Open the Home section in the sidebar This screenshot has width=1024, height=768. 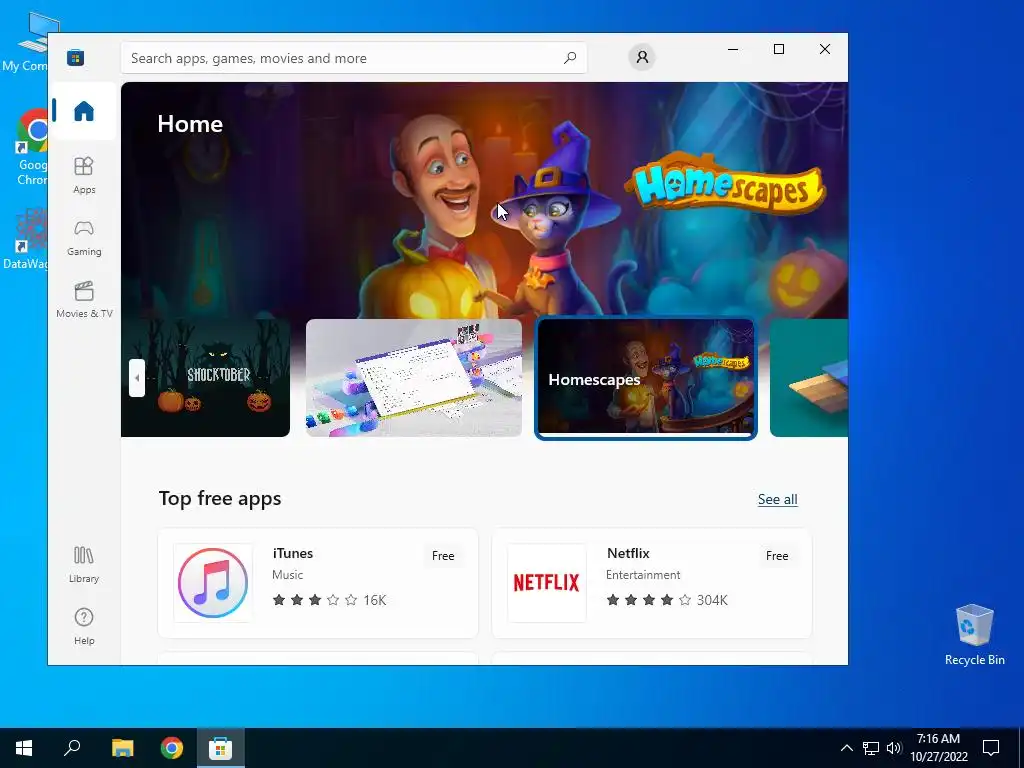(x=84, y=111)
